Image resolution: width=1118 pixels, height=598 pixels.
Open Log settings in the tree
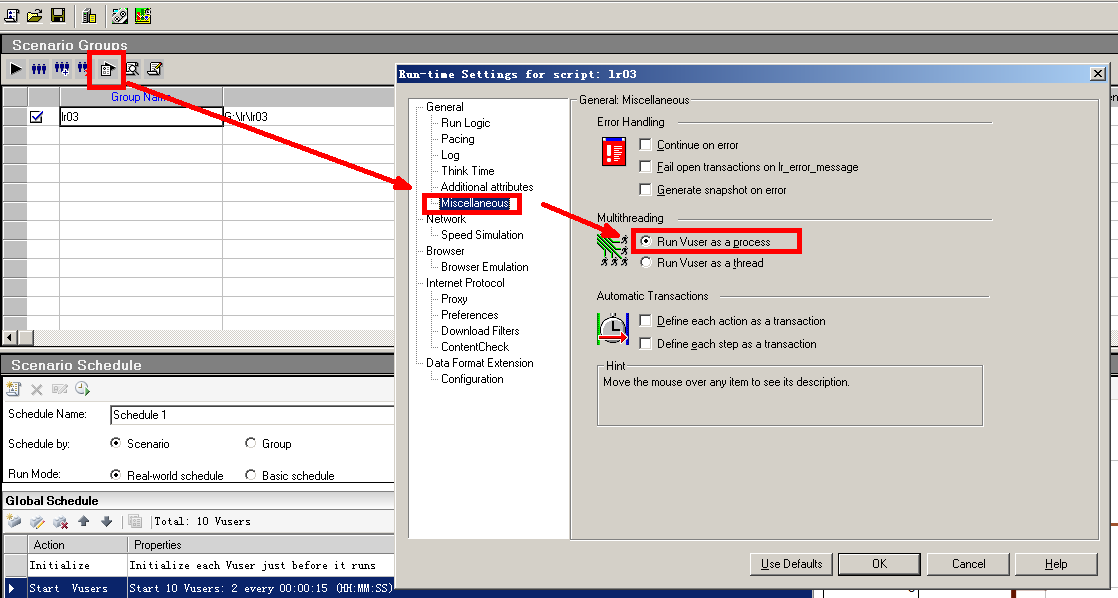coord(450,155)
